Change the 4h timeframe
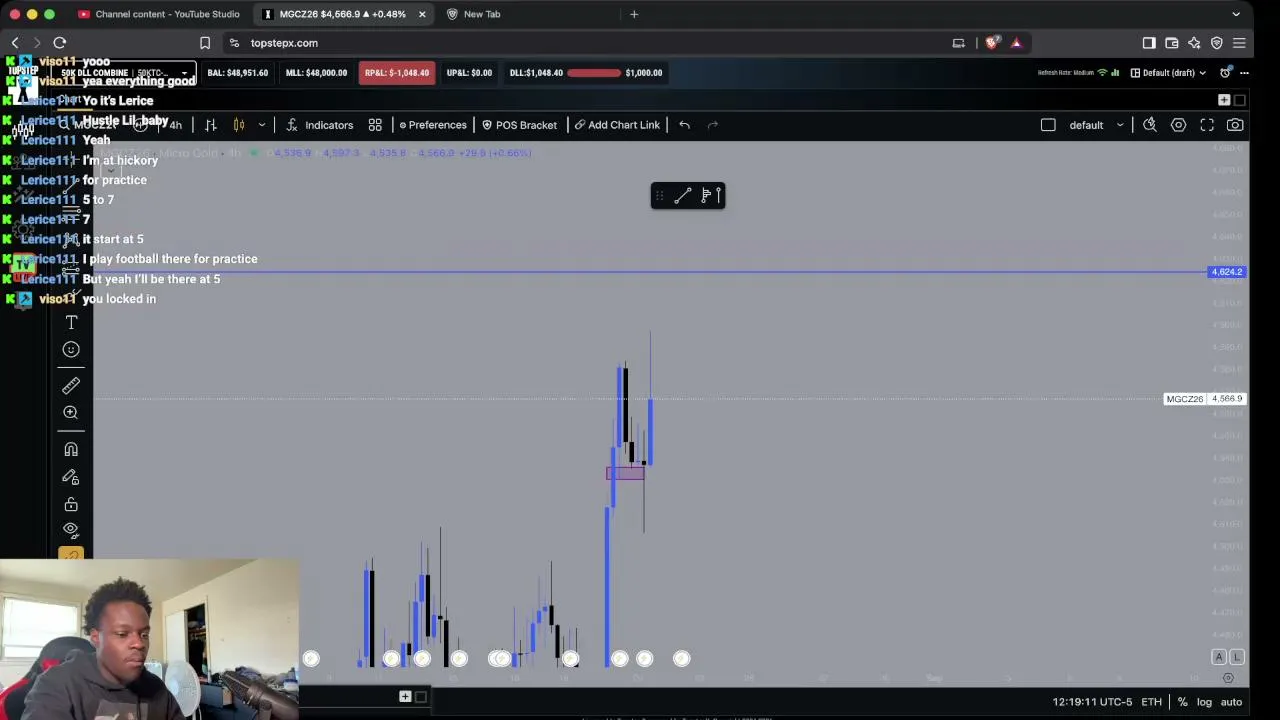Viewport: 1280px width, 720px height. pos(176,125)
